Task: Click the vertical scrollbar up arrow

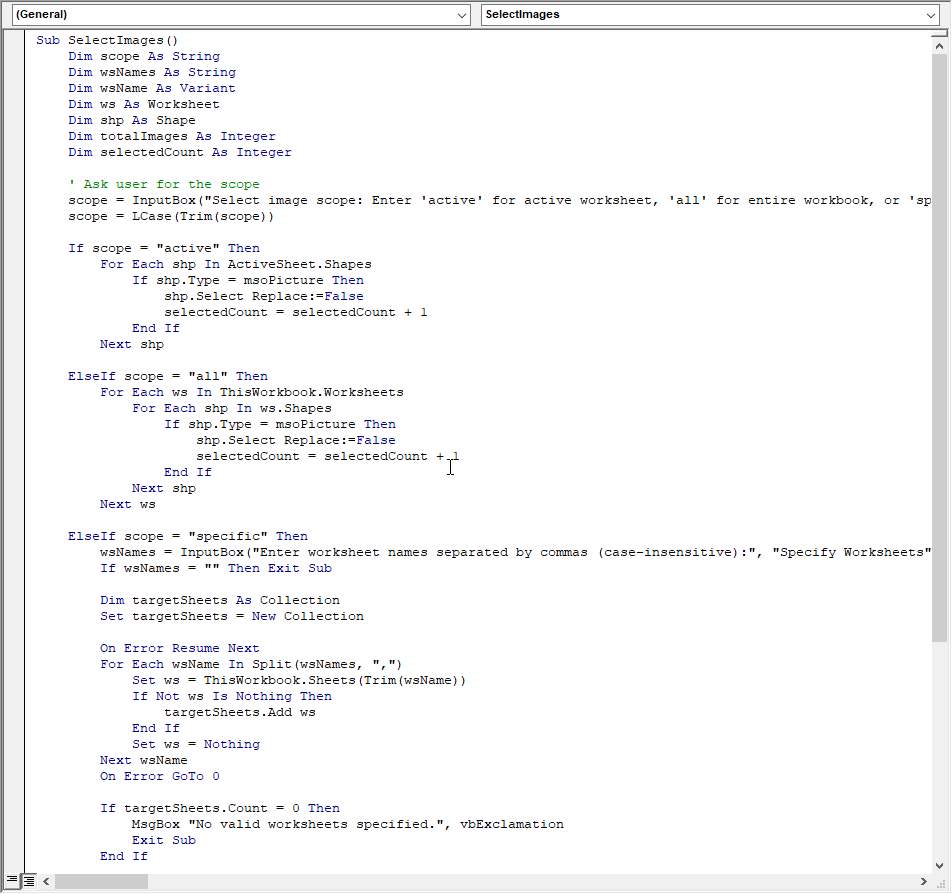Action: [939, 46]
